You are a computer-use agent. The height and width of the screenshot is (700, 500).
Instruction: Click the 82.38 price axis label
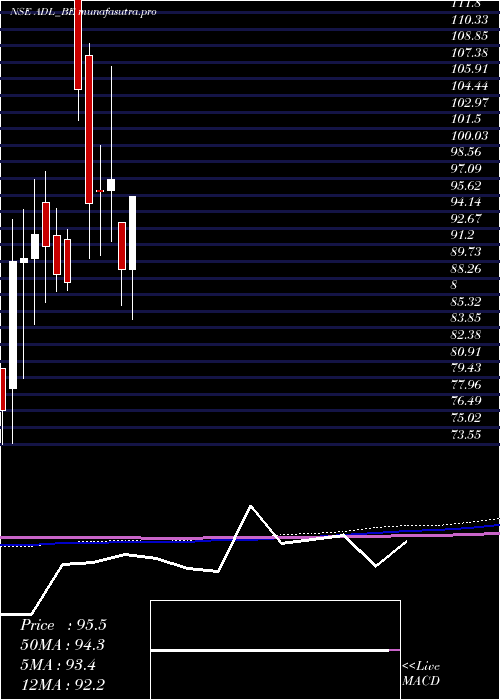(x=467, y=335)
